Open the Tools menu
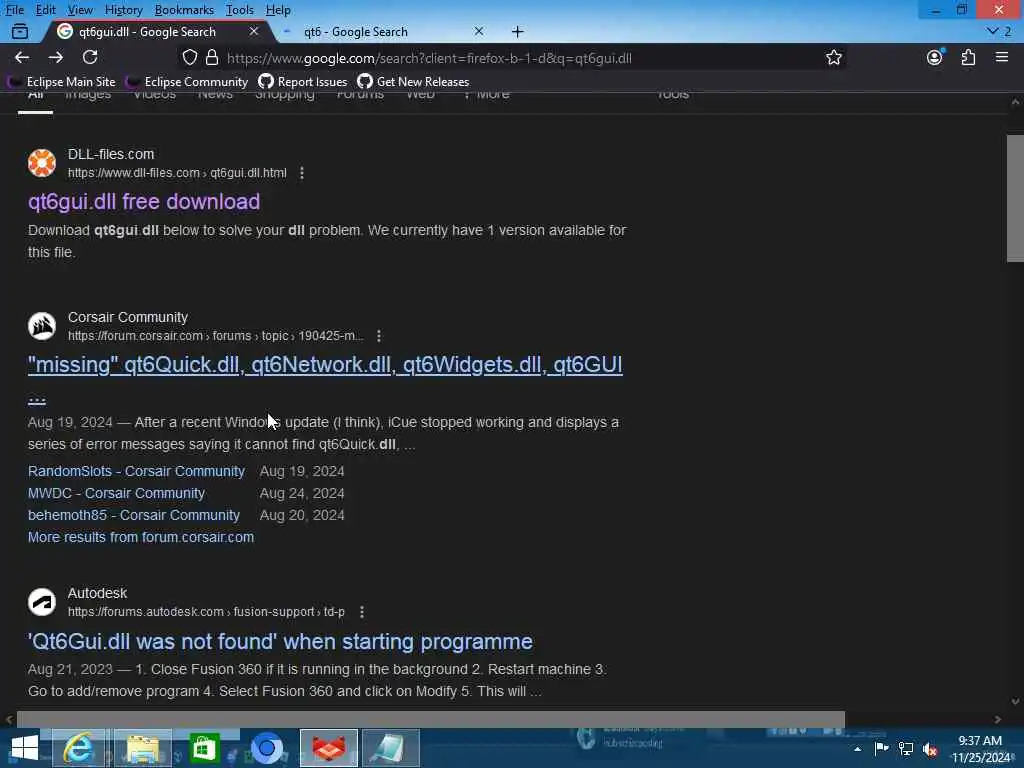 240,10
